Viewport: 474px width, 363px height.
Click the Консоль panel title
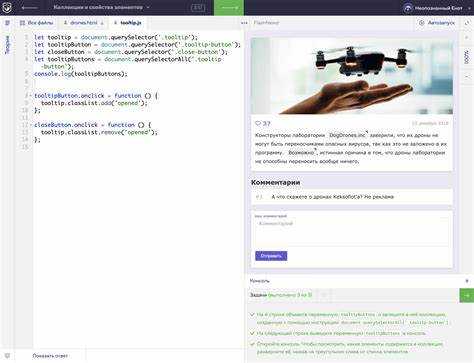coord(259,281)
